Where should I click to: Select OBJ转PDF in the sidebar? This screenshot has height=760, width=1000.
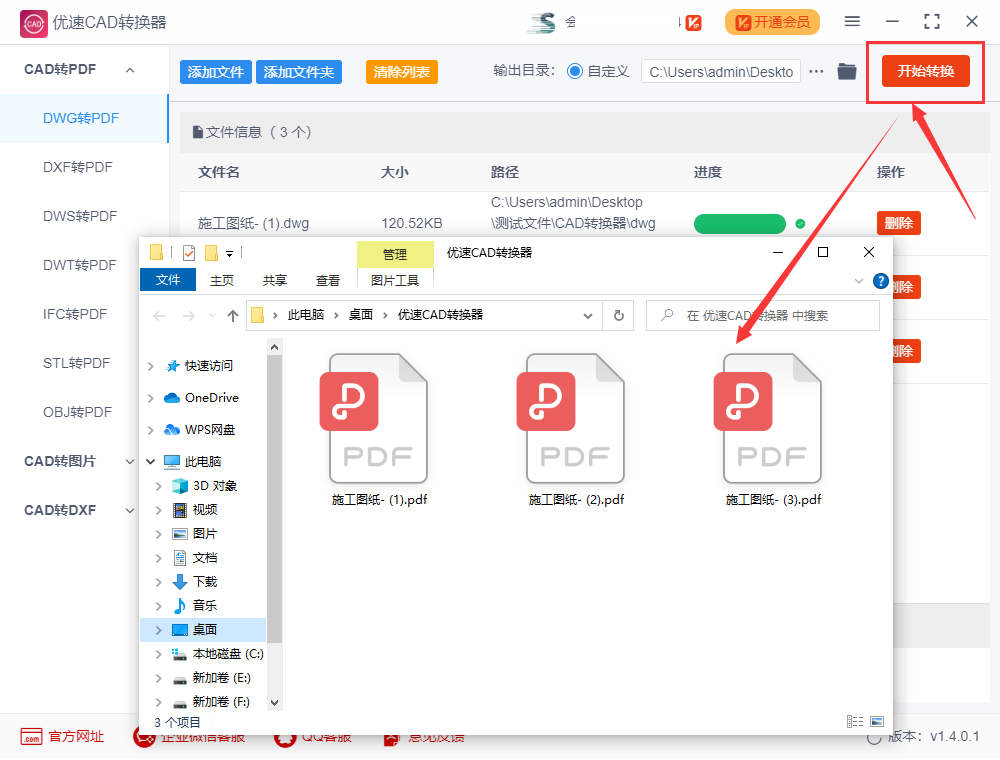(x=77, y=413)
